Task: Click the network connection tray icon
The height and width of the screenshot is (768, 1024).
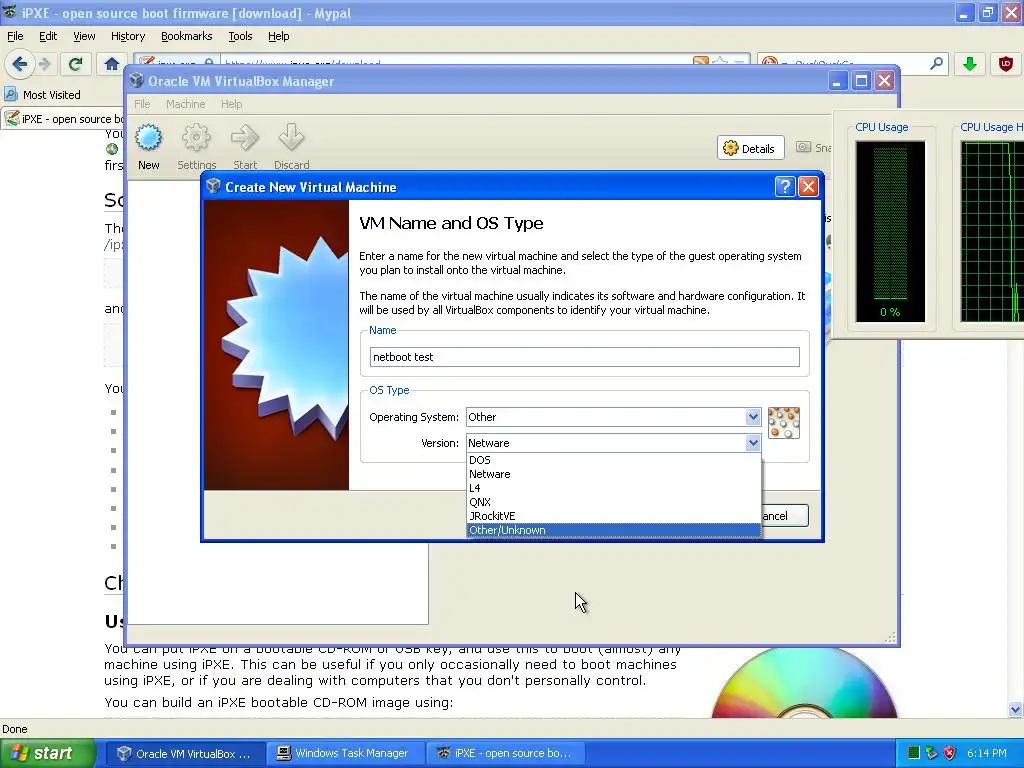Action: point(931,753)
